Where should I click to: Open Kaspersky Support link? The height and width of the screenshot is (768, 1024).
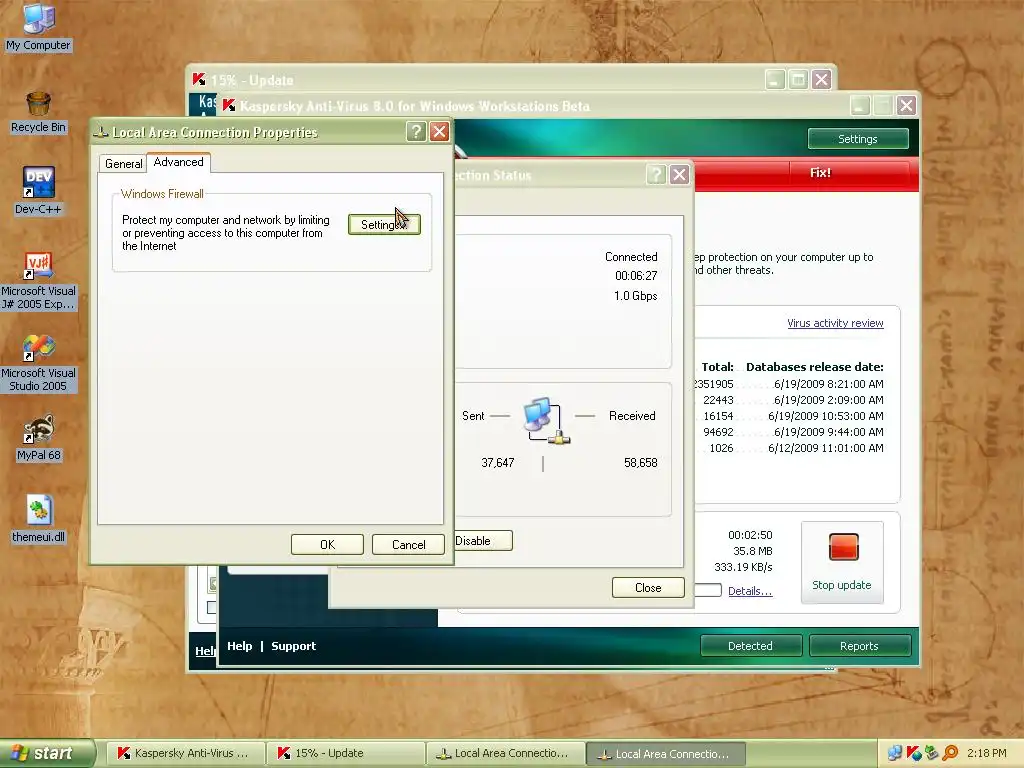(293, 646)
